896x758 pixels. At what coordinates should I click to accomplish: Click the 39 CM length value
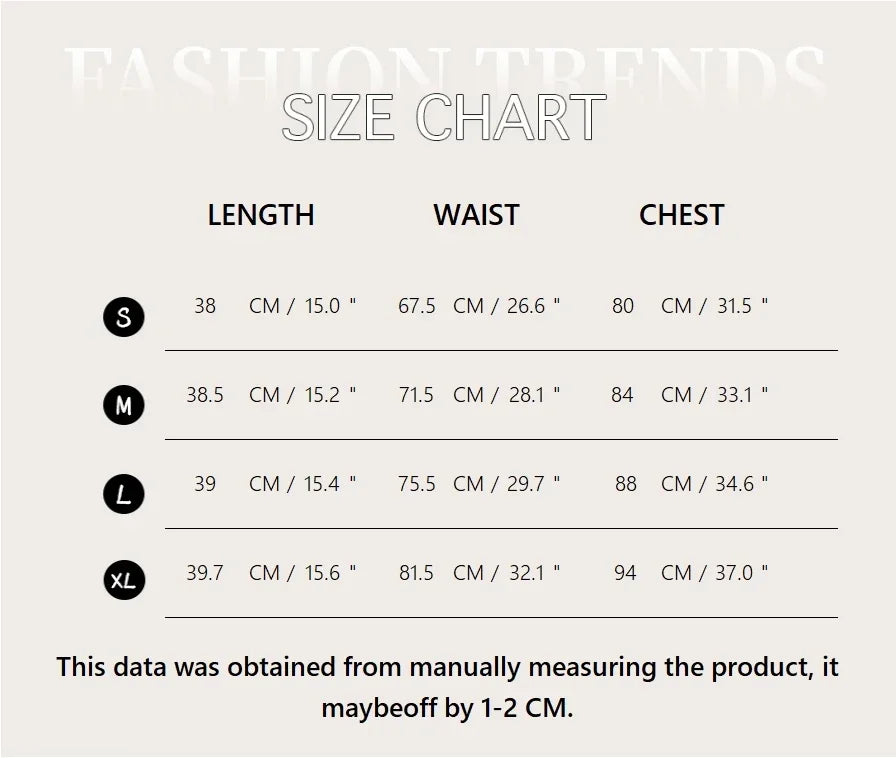click(205, 484)
